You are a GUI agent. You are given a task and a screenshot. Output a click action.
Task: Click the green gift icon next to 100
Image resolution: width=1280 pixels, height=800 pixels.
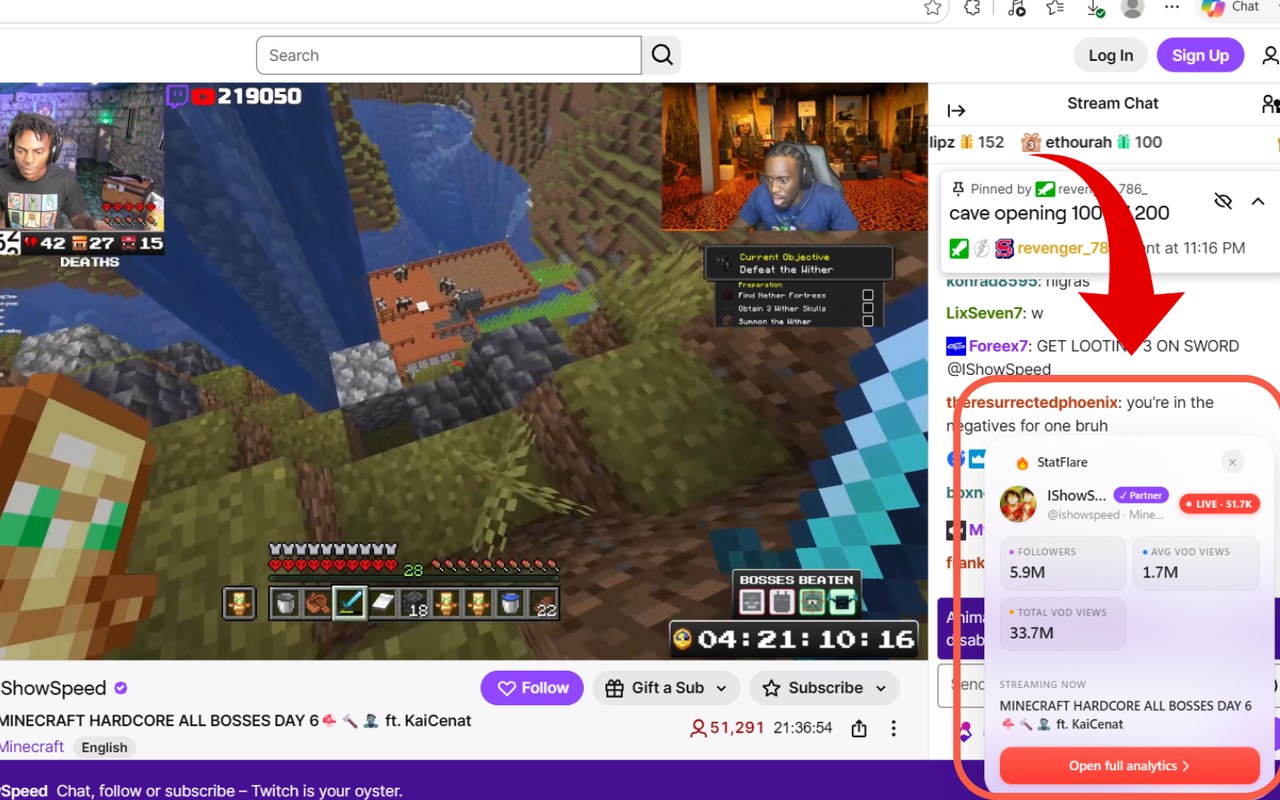point(1123,142)
